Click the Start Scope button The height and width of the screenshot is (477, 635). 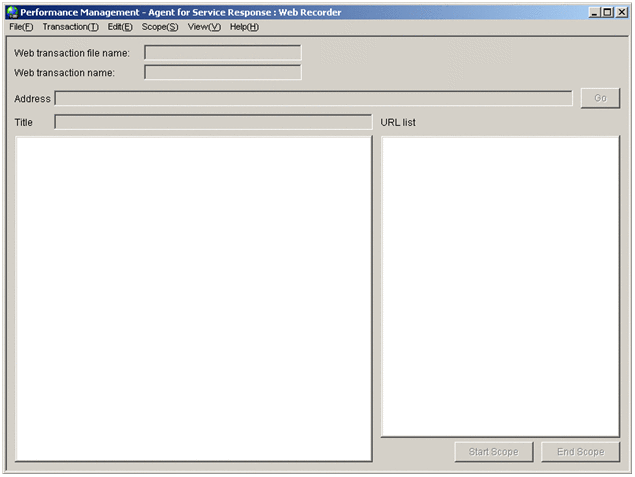[x=494, y=452]
